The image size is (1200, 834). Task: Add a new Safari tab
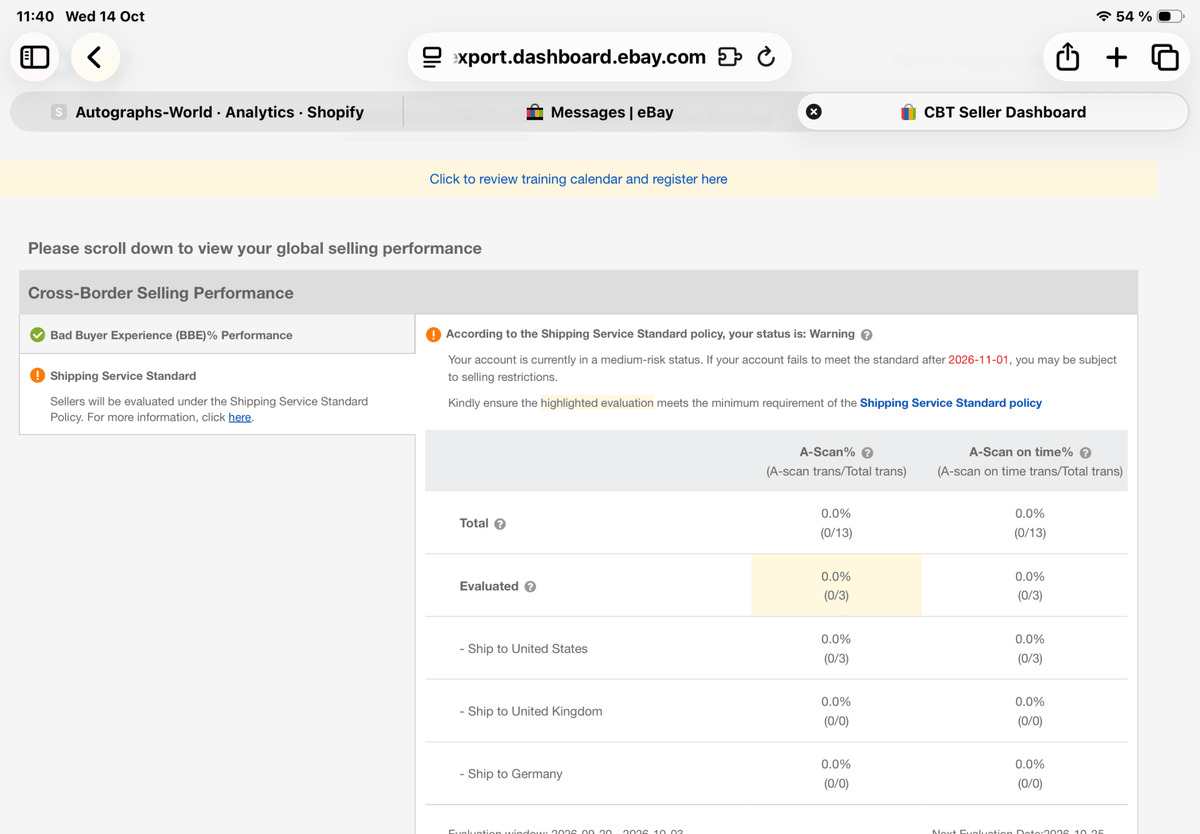1117,57
